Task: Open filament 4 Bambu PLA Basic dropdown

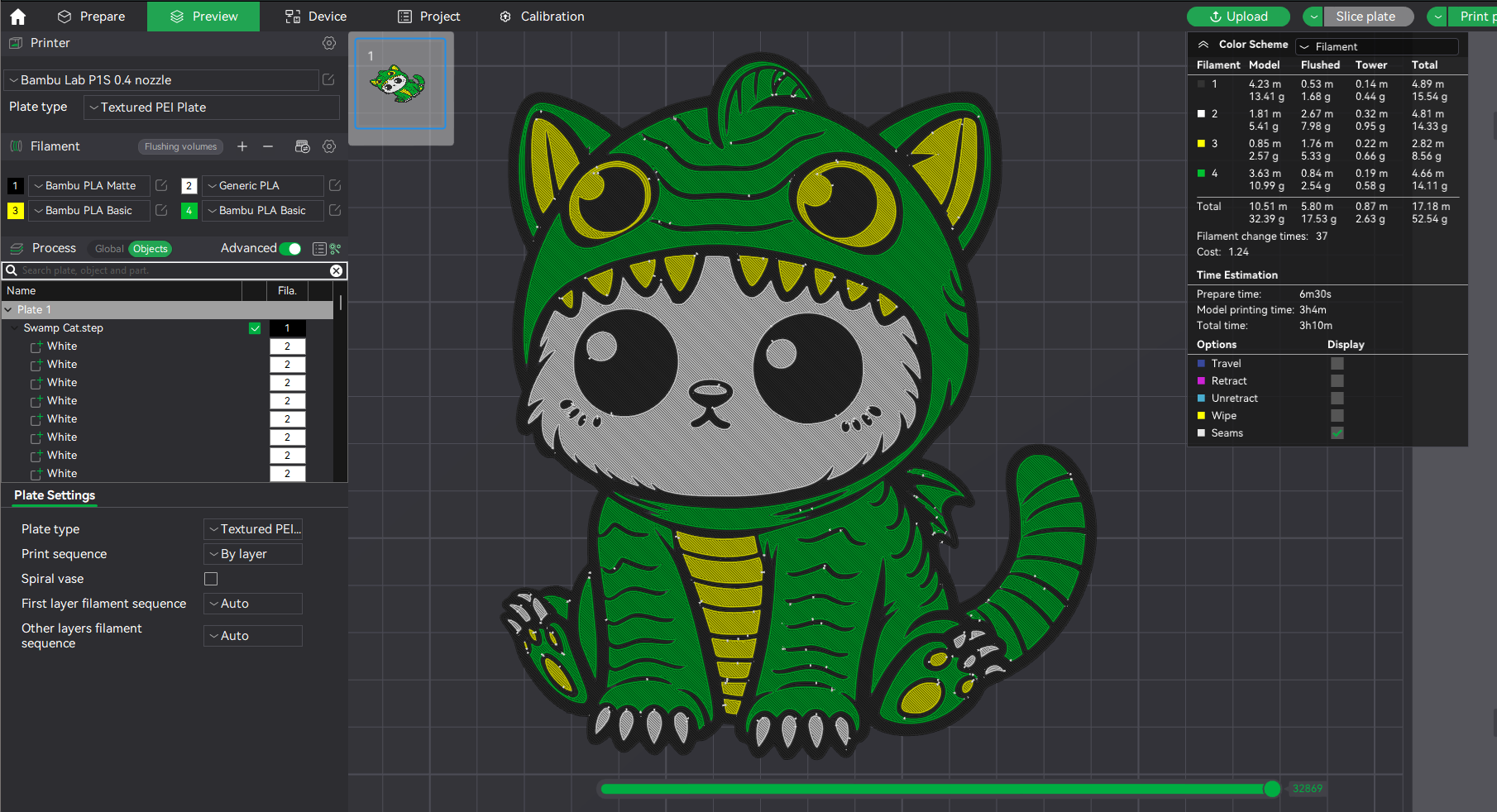Action: coord(263,211)
